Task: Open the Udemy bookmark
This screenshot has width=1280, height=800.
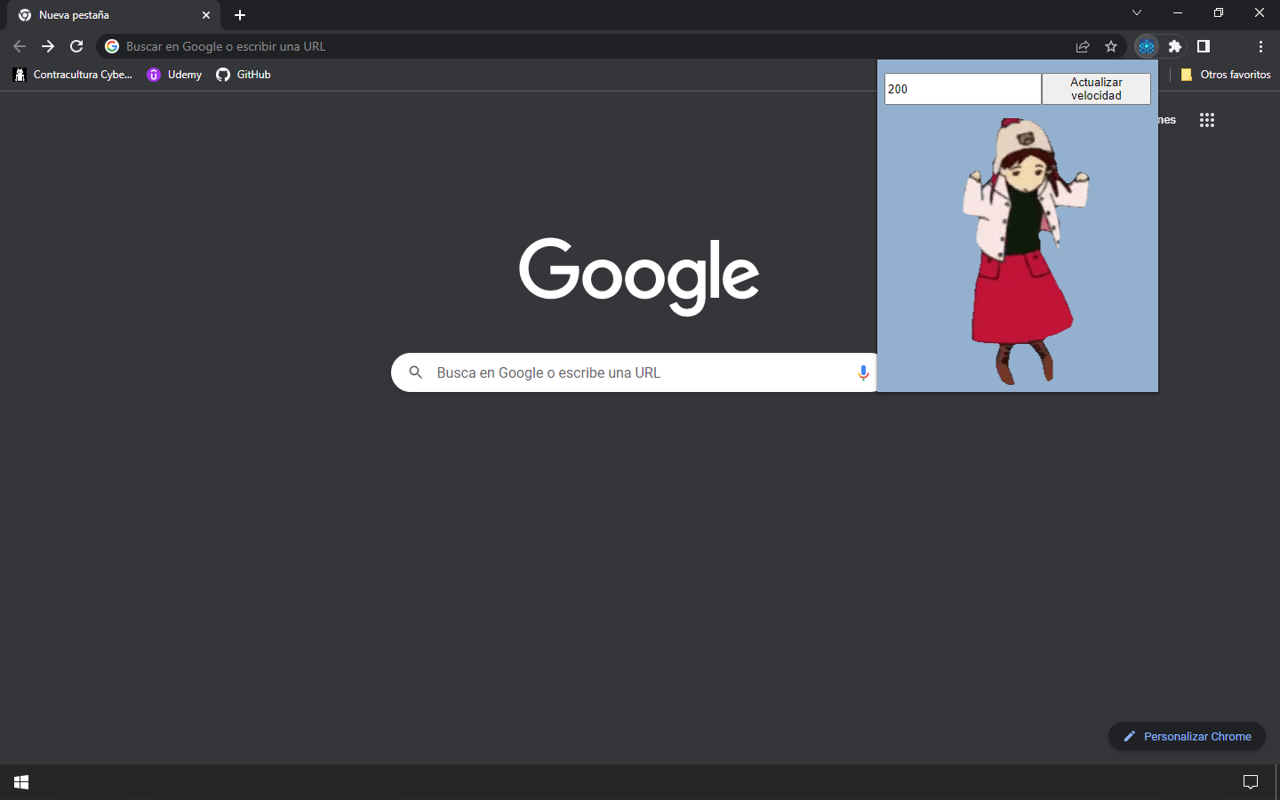Action: click(x=174, y=74)
